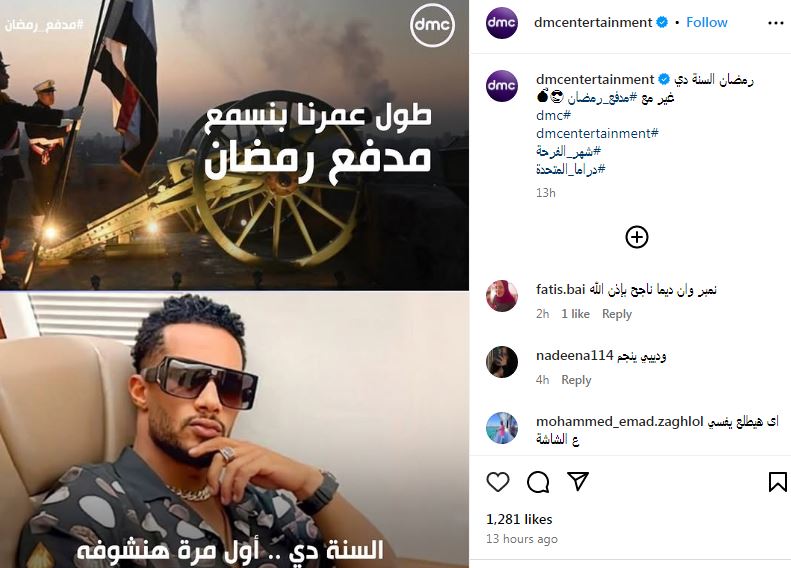Load more comments plus circle
791x568 pixels.
637,237
